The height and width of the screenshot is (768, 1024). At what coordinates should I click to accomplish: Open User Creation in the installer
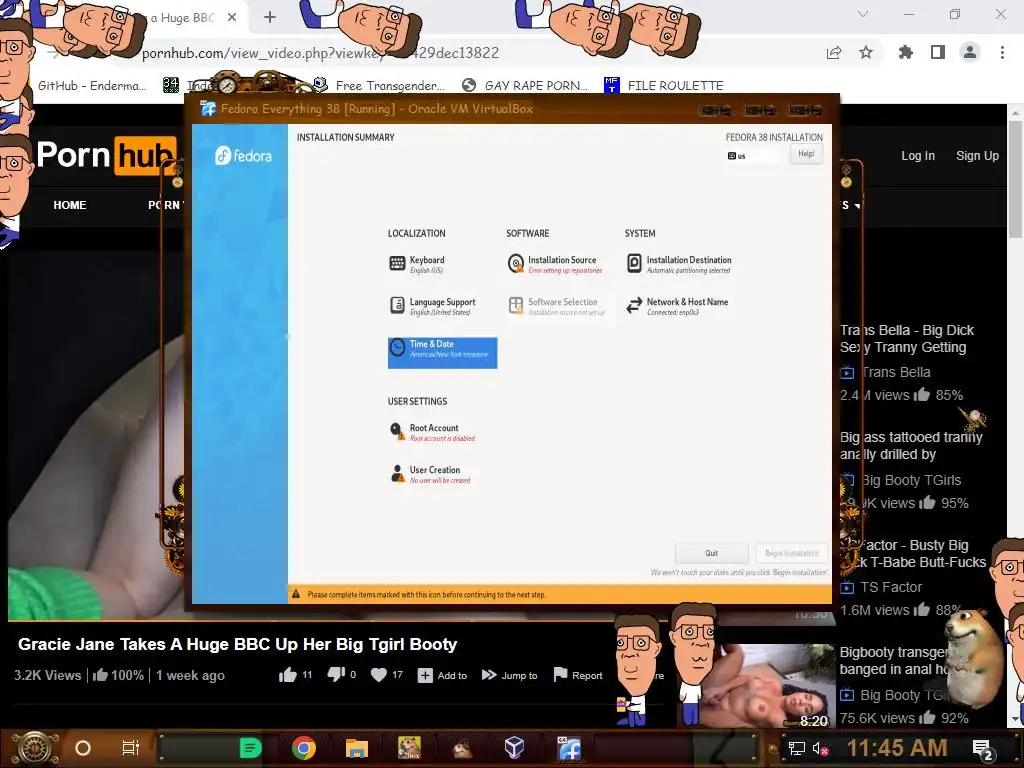[x=430, y=473]
